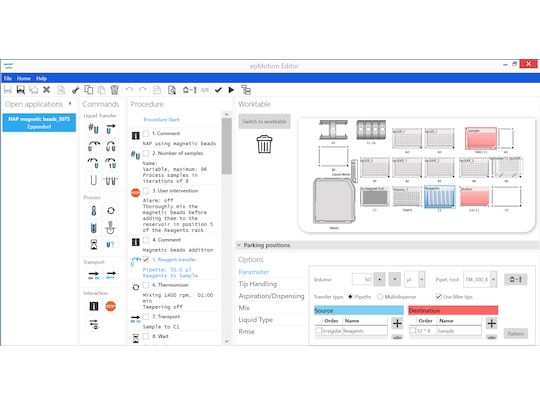Open the Aspiration/Dispensing options tab
This screenshot has height=405, width=540.
[271, 296]
